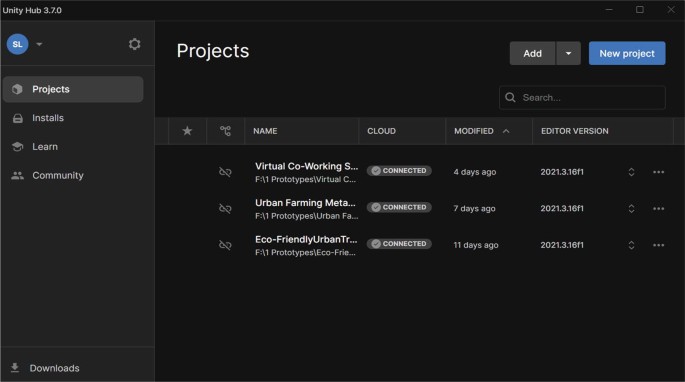Click unlinked icon for Eco-FriendlyUrbanTr project
Screen dimensions: 685x382
tap(225, 245)
